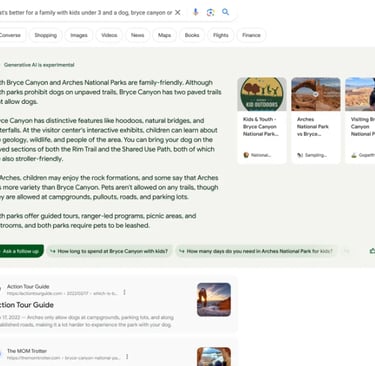Open the Arches National Park vs Bryce card

316,121
